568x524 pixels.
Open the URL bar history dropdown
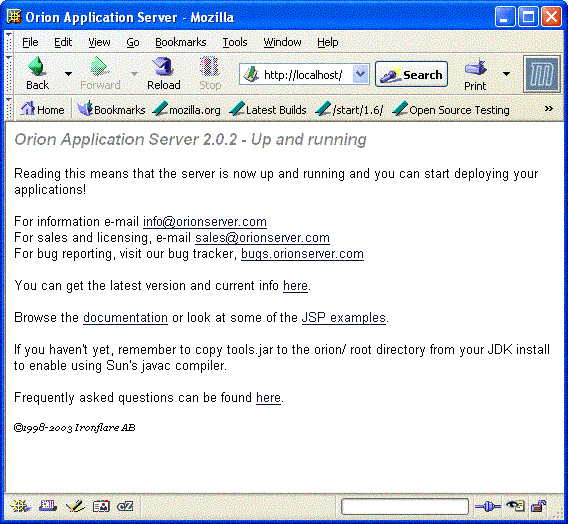360,74
